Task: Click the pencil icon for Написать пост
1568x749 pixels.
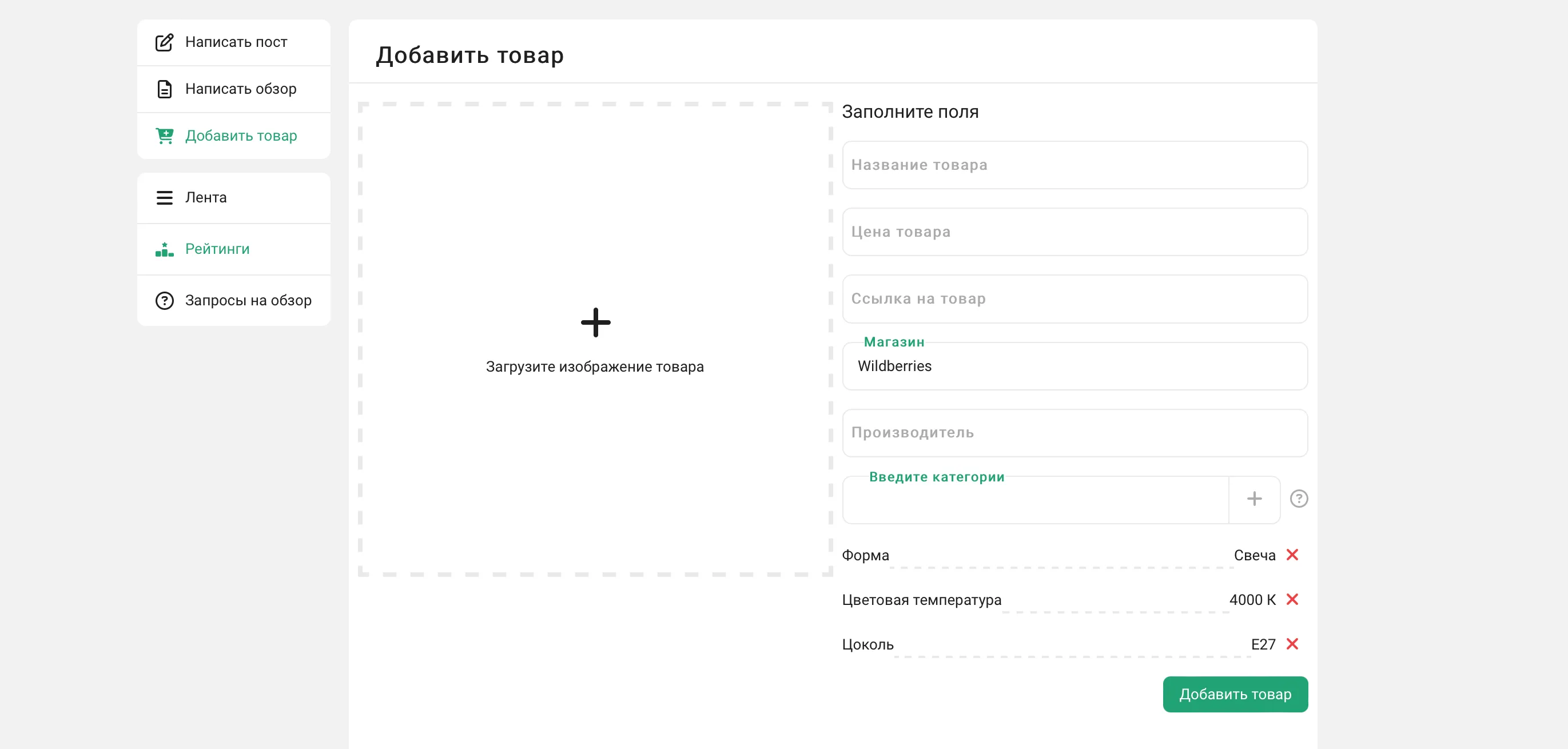Action: pyautogui.click(x=164, y=42)
